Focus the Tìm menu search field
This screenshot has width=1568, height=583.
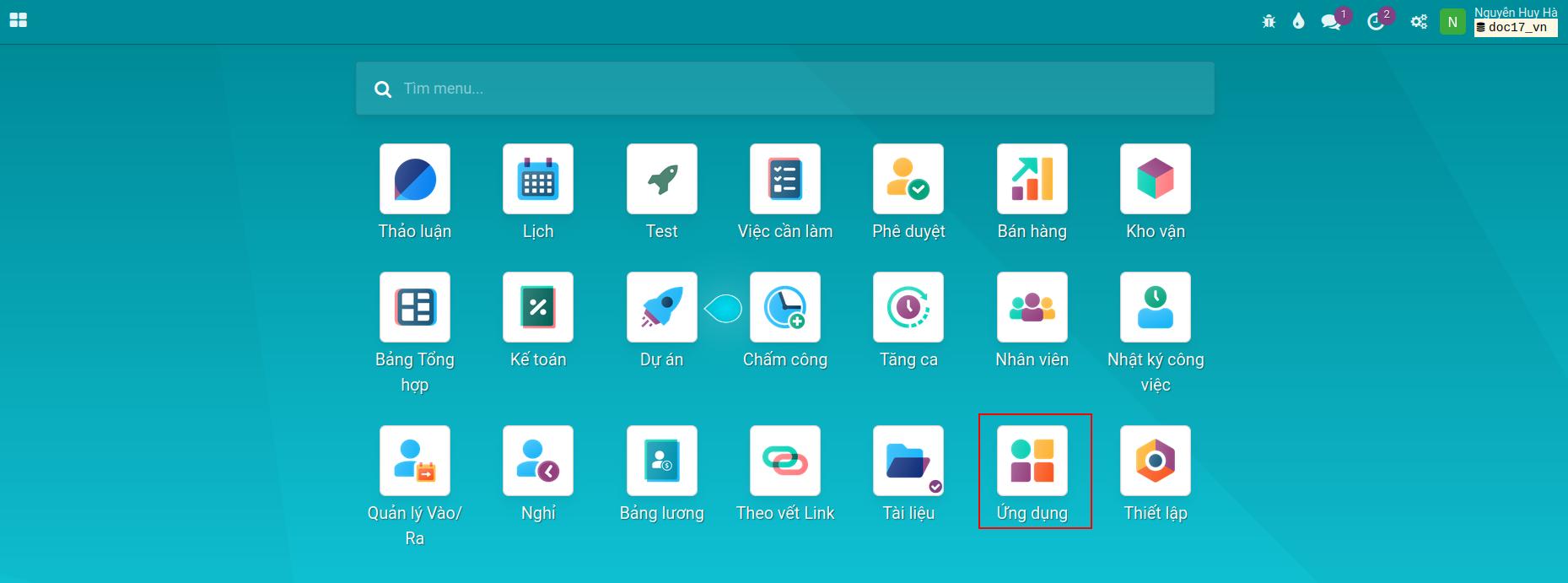click(785, 89)
